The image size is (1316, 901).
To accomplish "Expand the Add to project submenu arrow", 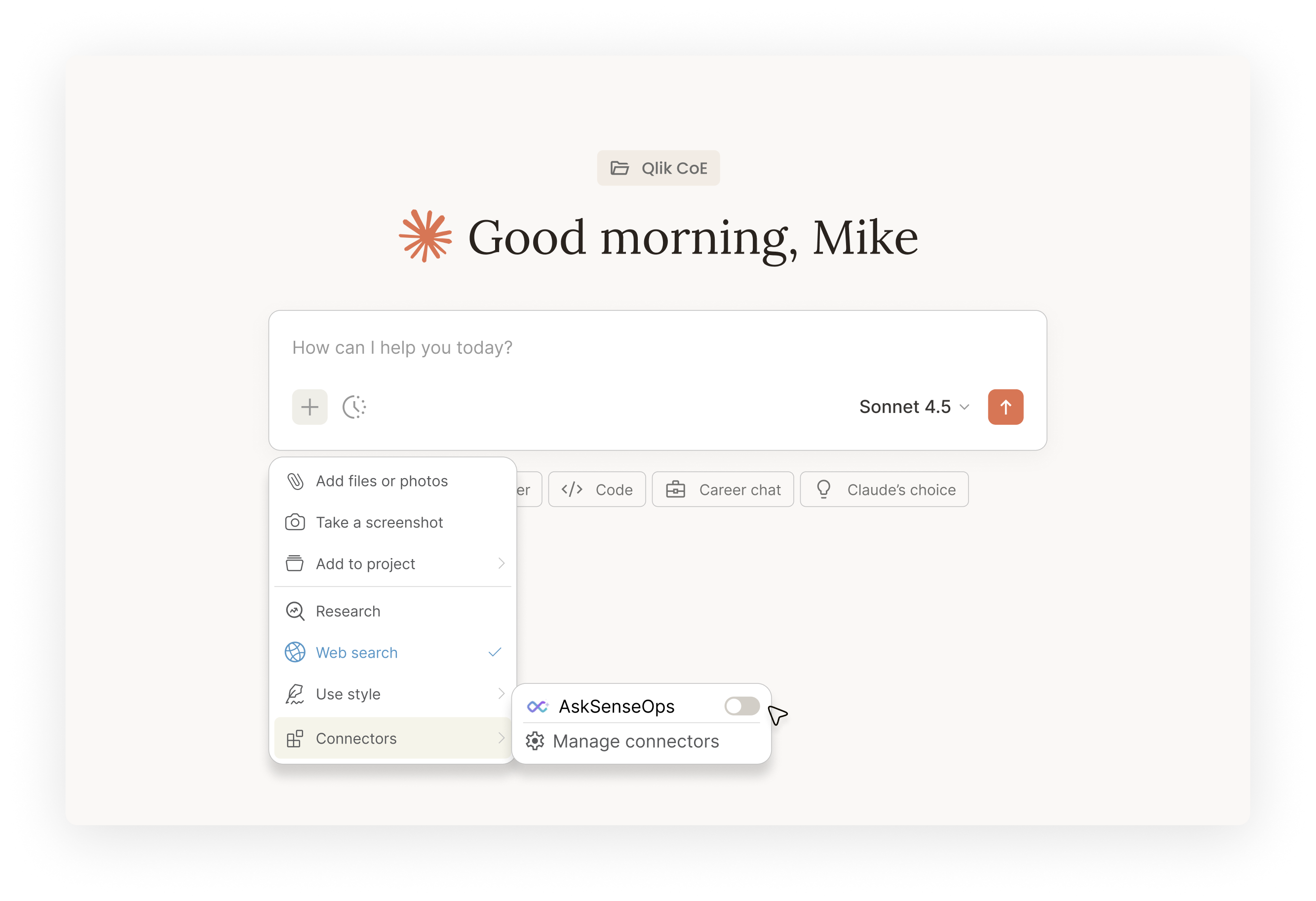I will click(x=501, y=563).
